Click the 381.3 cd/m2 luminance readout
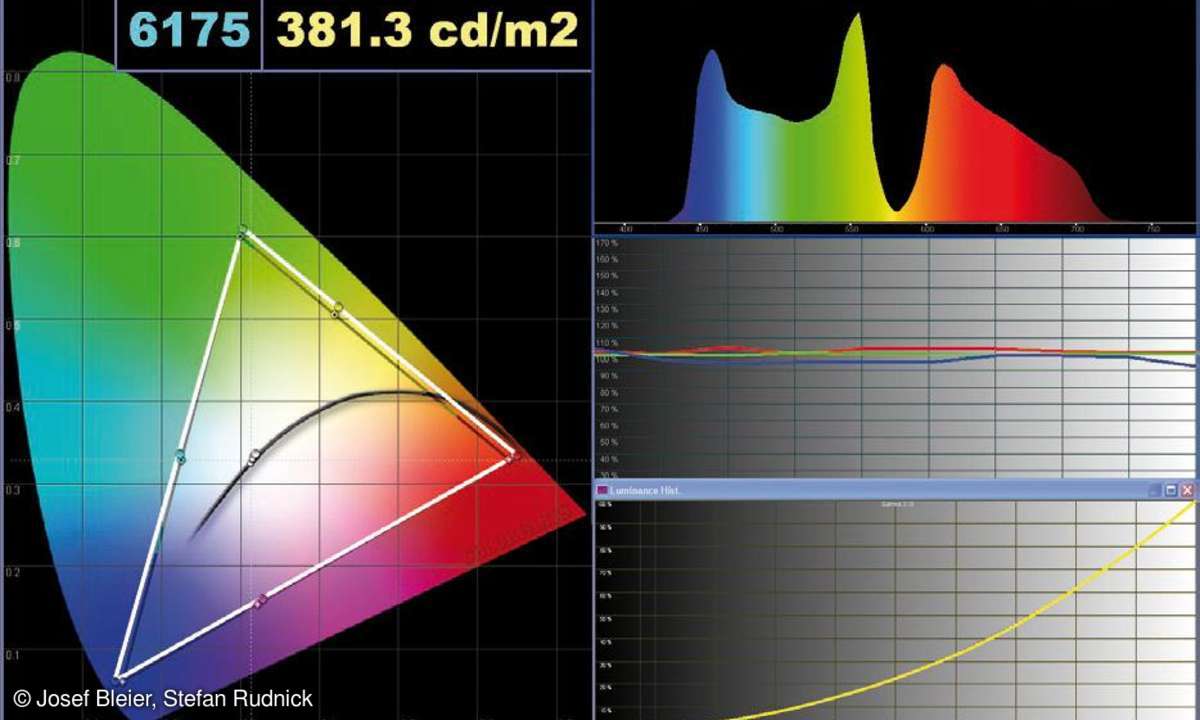1200x720 pixels. click(427, 32)
